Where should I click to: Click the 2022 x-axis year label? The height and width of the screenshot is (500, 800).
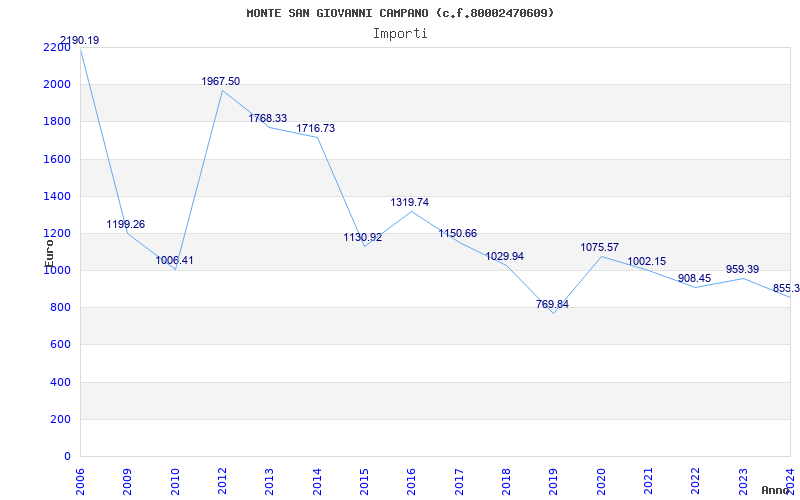695,482
